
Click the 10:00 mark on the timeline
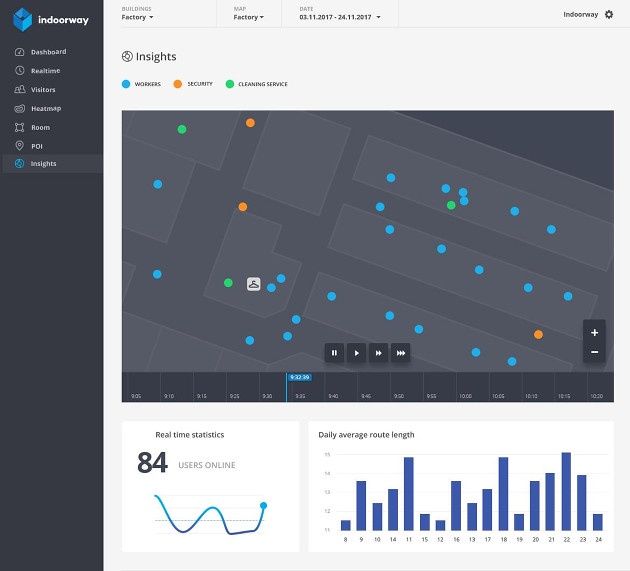click(465, 396)
